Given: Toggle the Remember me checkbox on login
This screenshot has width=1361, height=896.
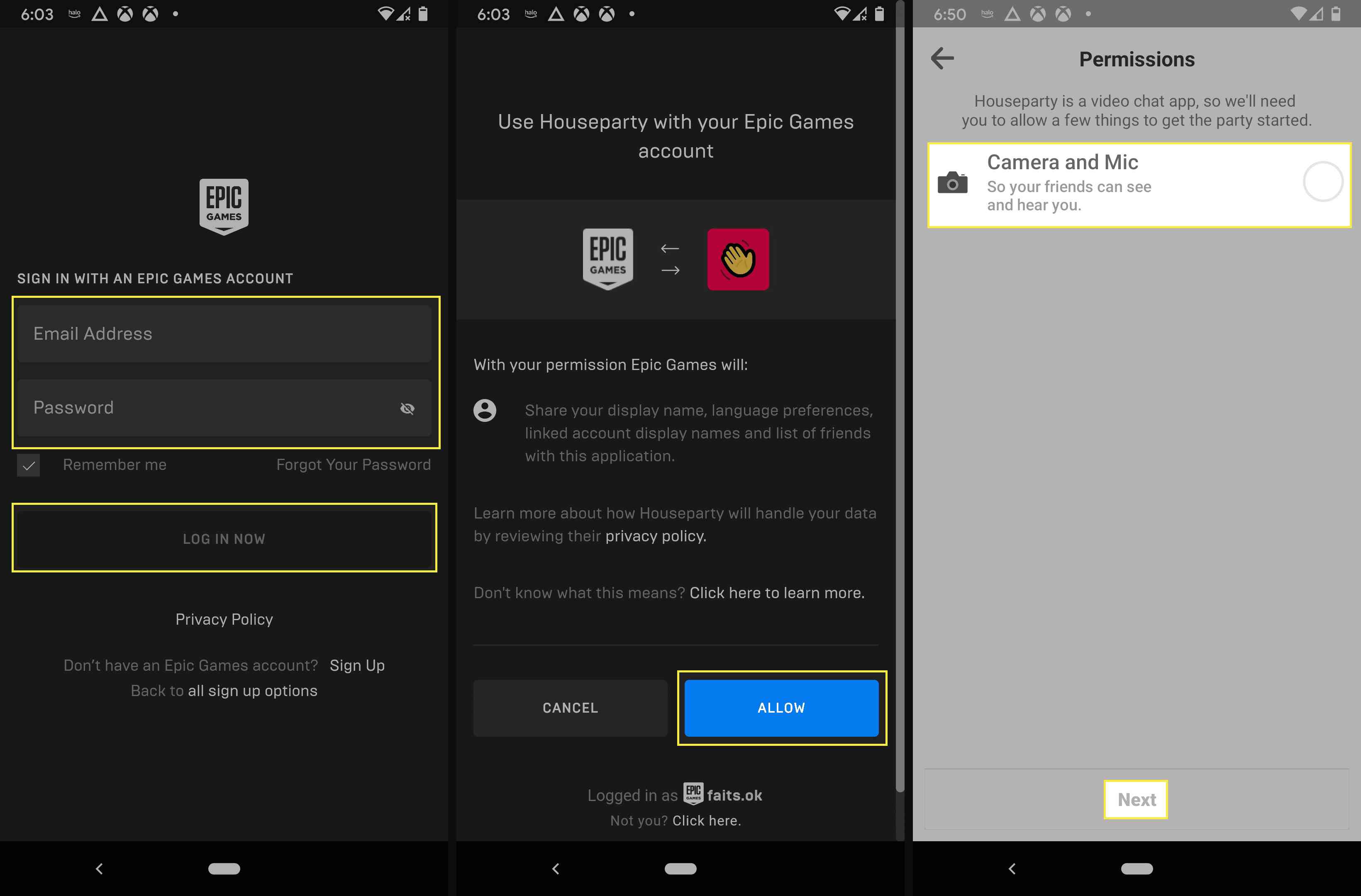Looking at the screenshot, I should pos(27,465).
